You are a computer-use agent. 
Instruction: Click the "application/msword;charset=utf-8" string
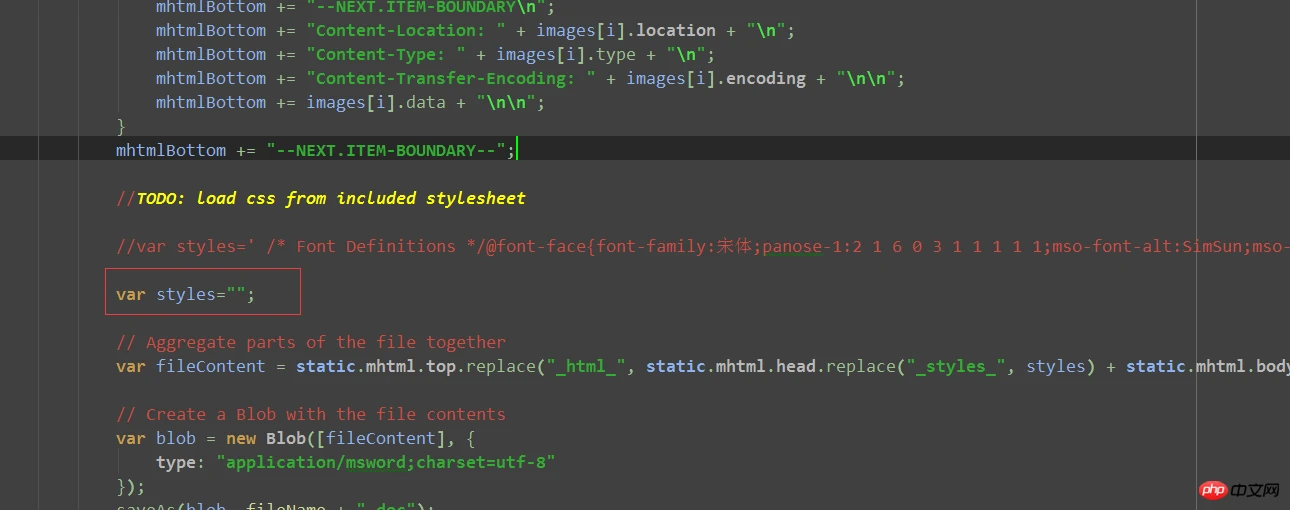pos(386,462)
